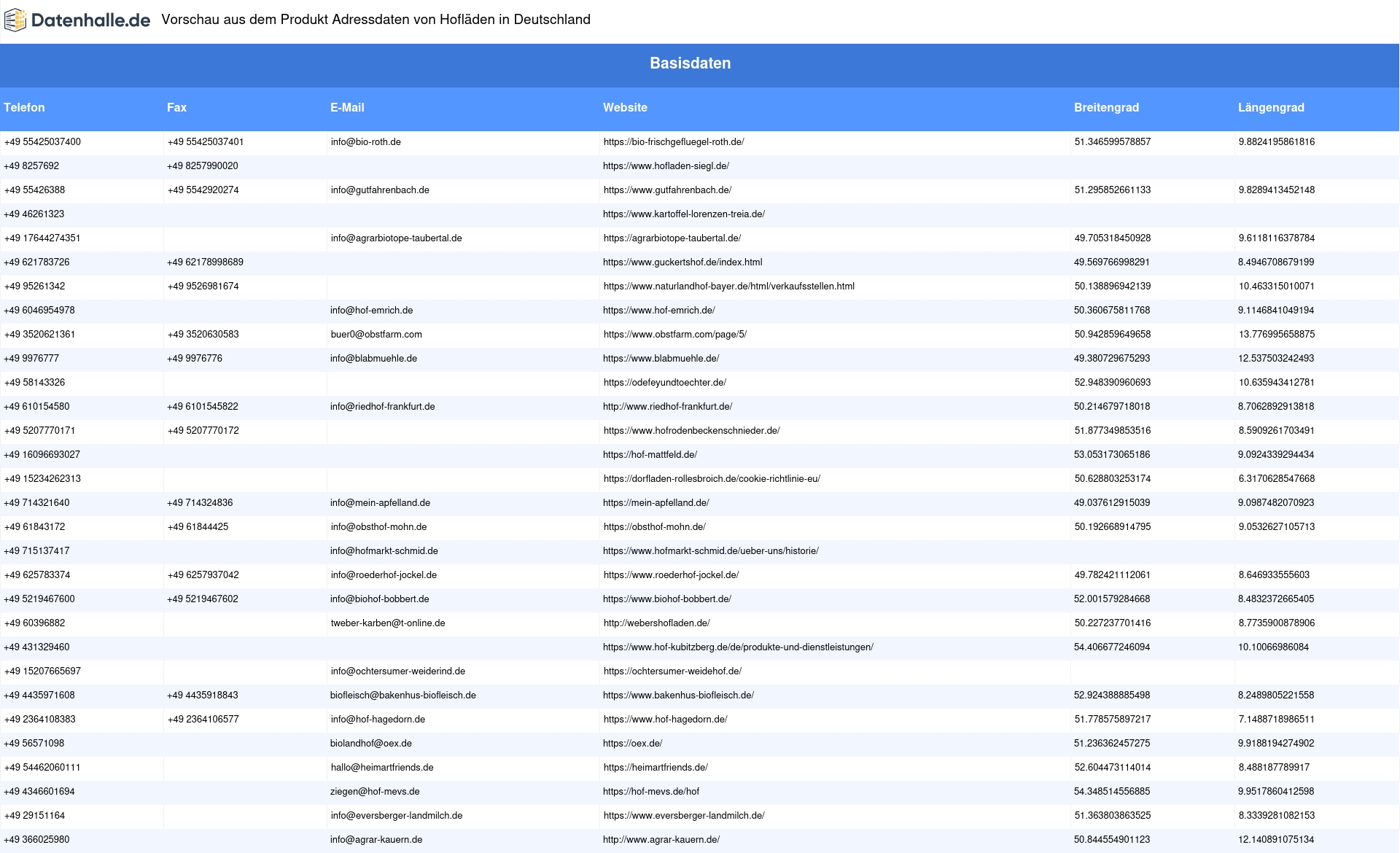Click the tweber-karben@t-online.de email cell
Screen dimensions: 1400x853
tap(388, 623)
